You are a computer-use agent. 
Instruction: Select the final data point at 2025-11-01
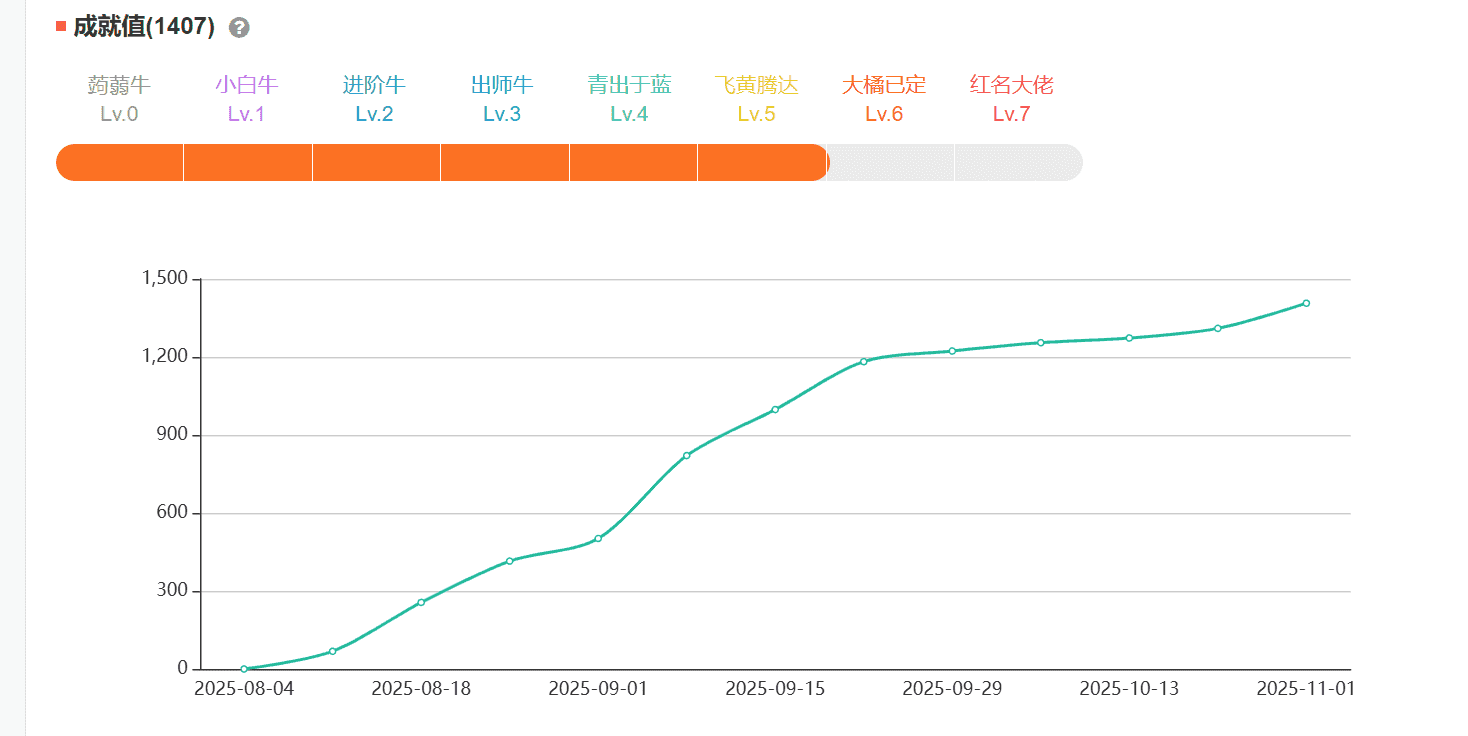pos(1306,303)
